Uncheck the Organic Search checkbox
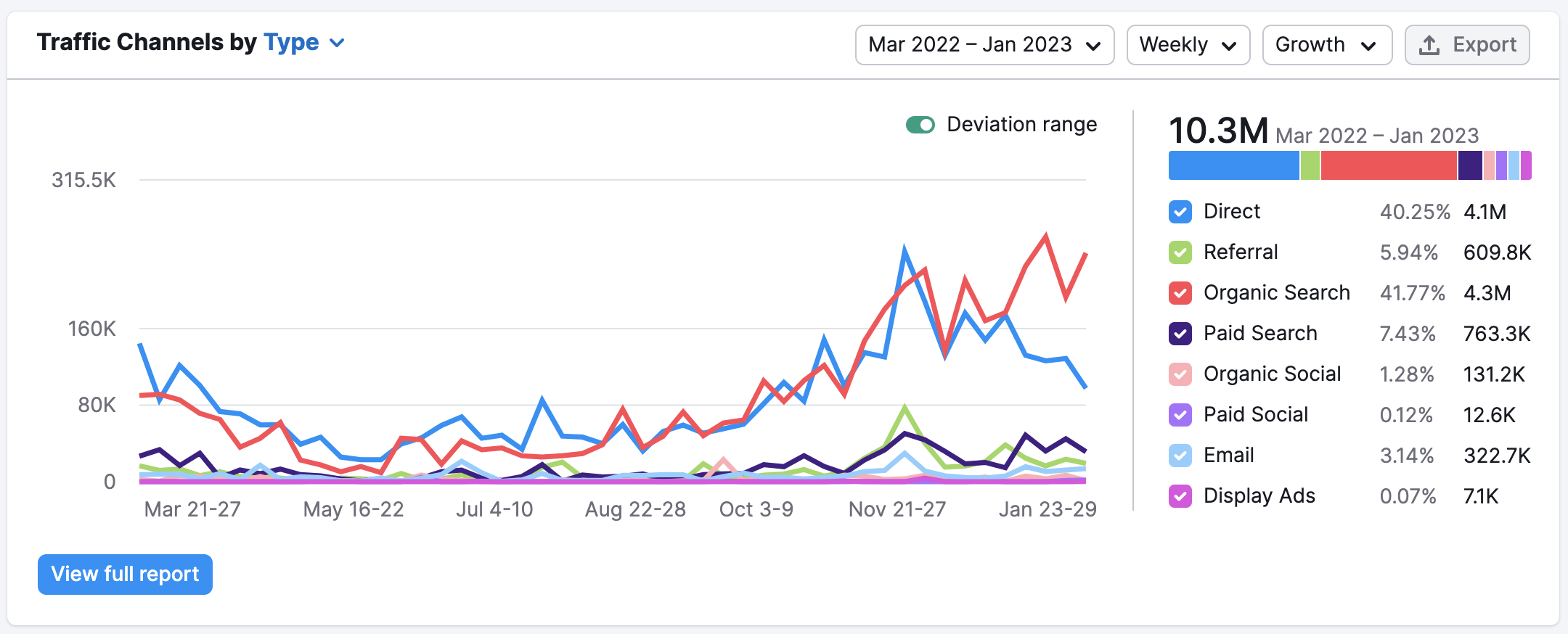Screen dimensions: 1568x634 coord(1180,293)
